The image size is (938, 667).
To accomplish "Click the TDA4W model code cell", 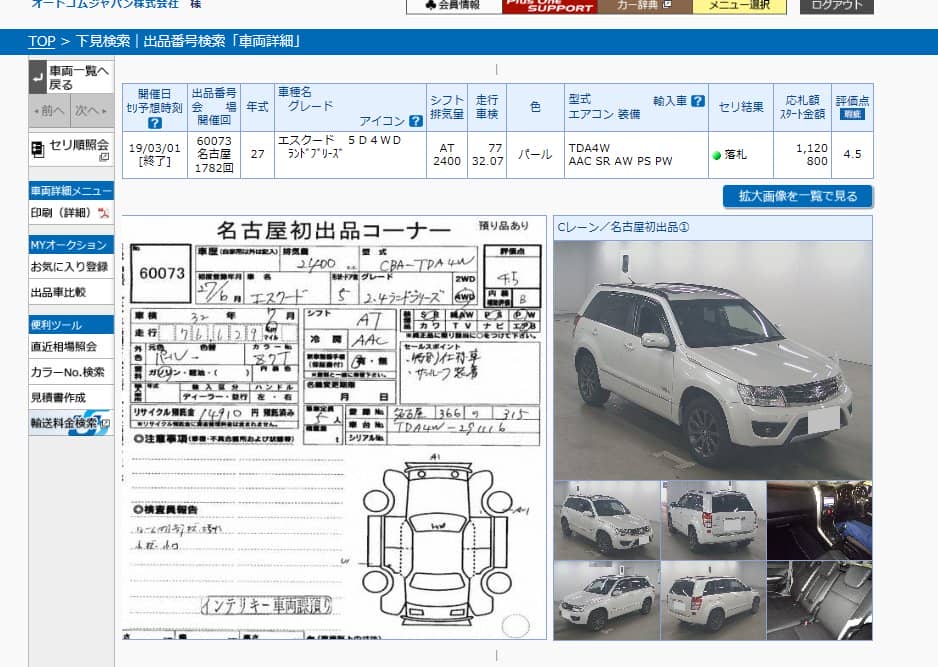I will click(636, 155).
